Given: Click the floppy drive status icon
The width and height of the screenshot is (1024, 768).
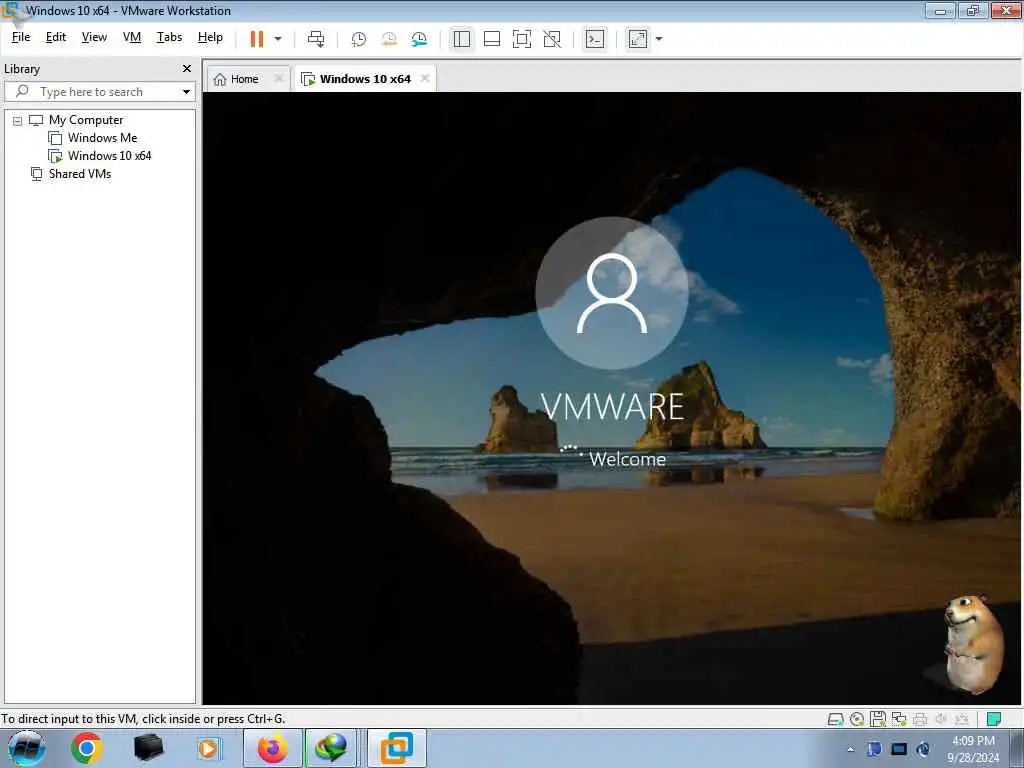Looking at the screenshot, I should [878, 719].
